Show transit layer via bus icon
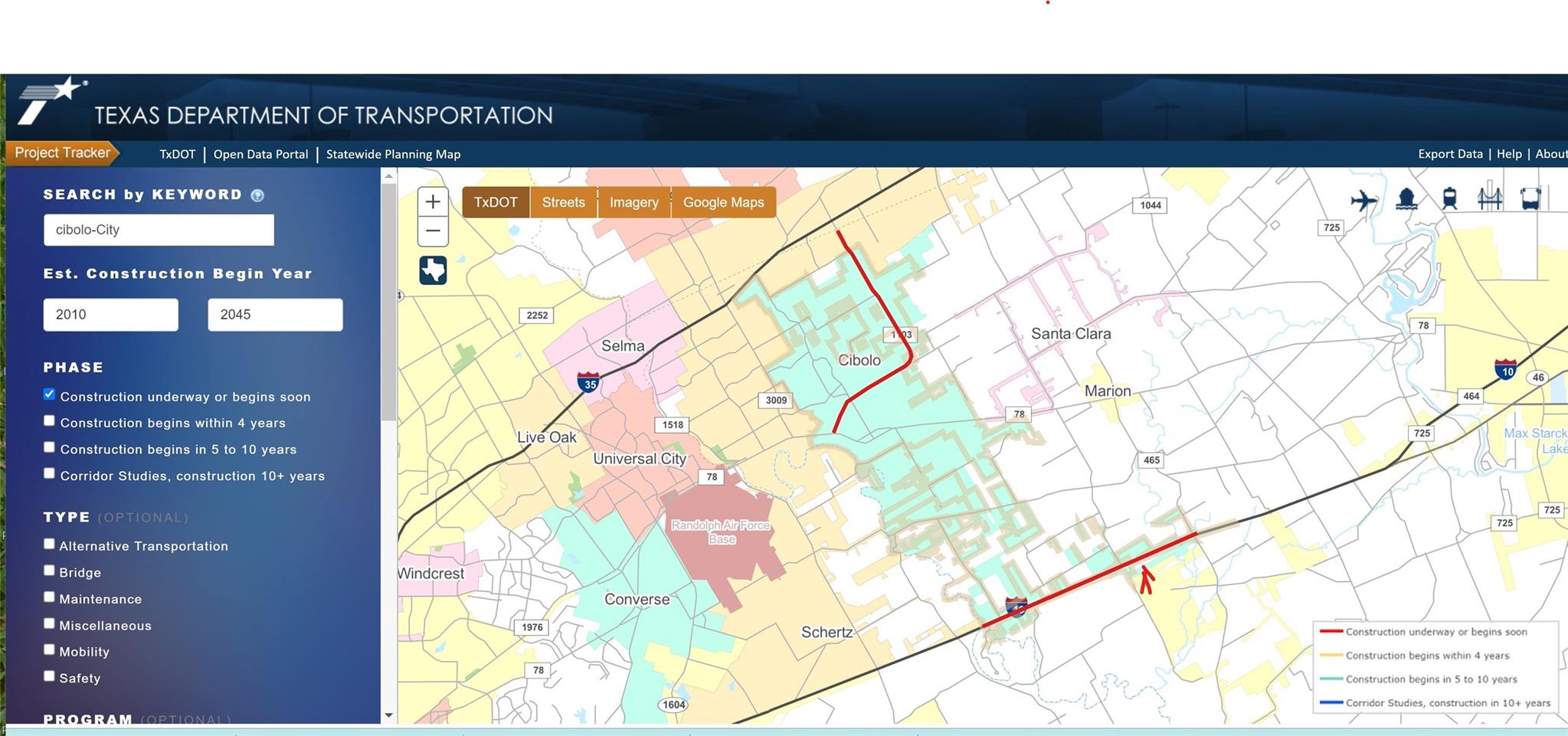Image resolution: width=1568 pixels, height=736 pixels. pos(1530,199)
